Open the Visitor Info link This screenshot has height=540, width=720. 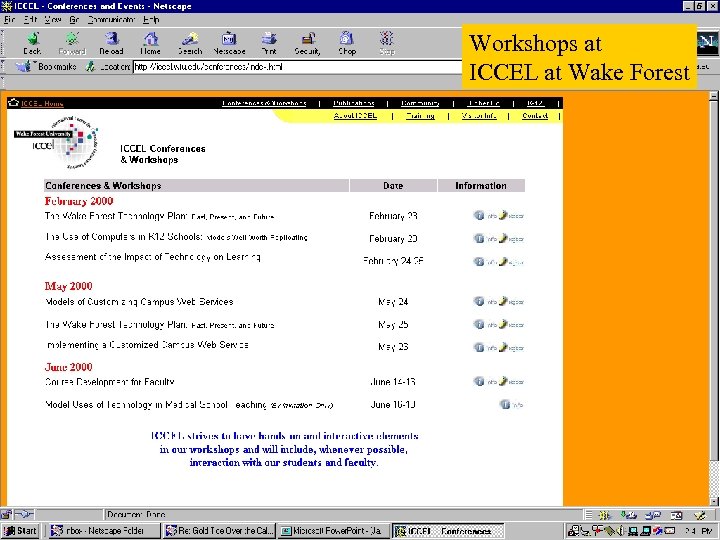pos(479,116)
